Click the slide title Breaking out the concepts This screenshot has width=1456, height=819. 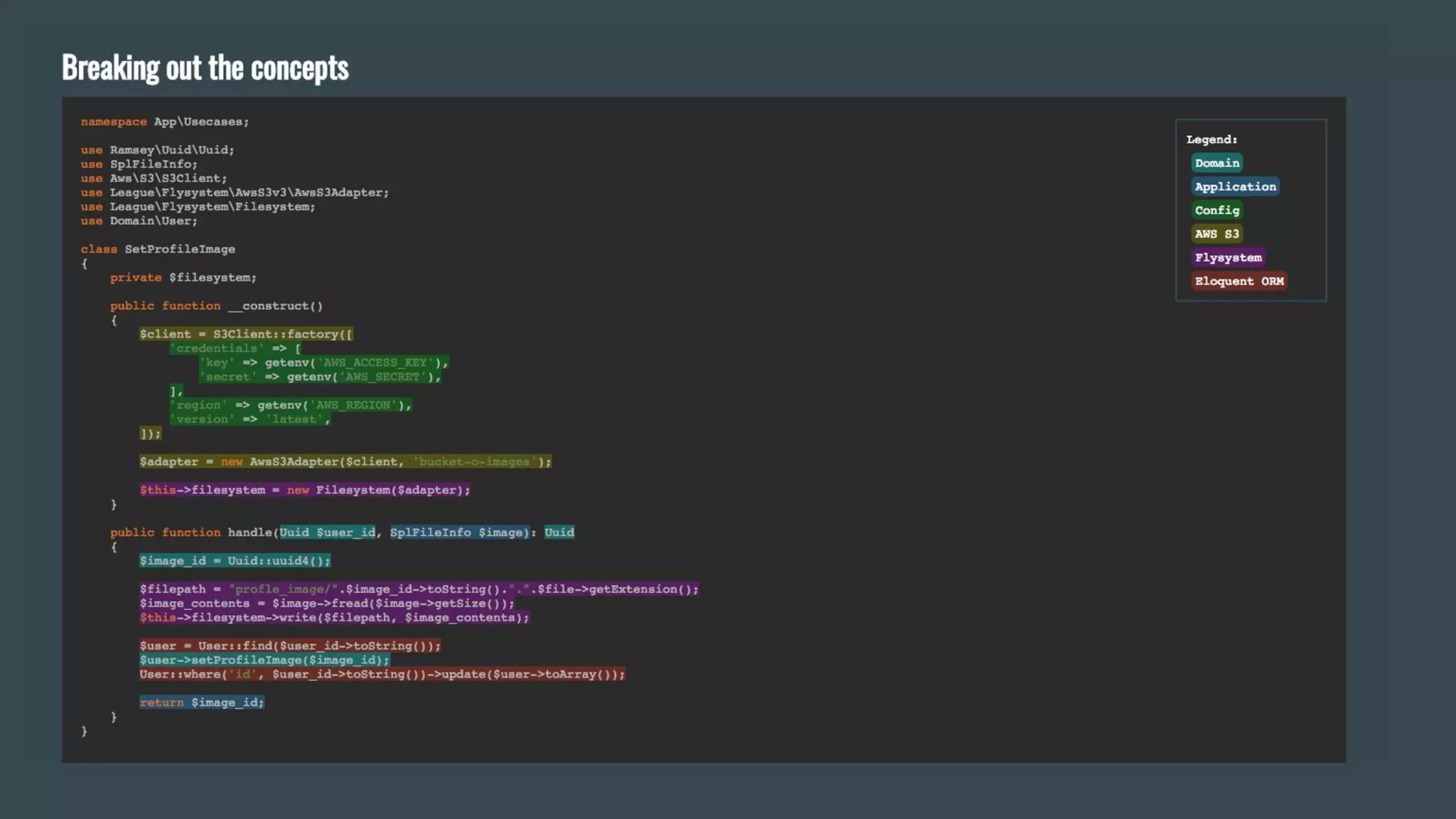tap(205, 68)
